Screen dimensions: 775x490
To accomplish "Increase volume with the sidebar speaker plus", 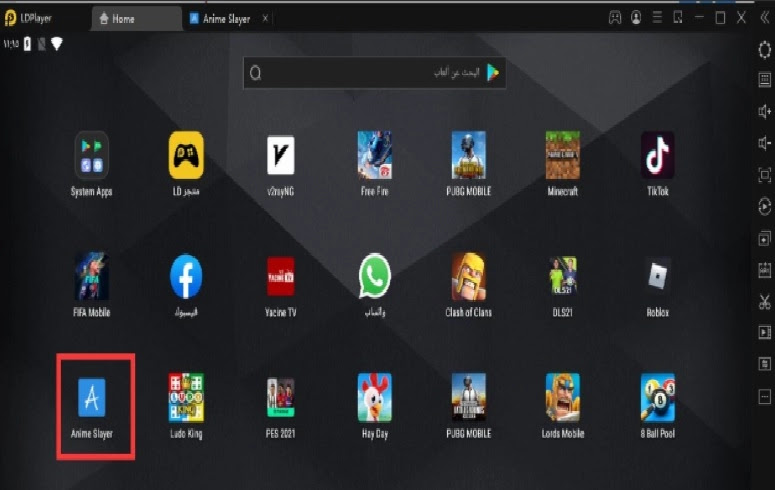I will [x=765, y=112].
